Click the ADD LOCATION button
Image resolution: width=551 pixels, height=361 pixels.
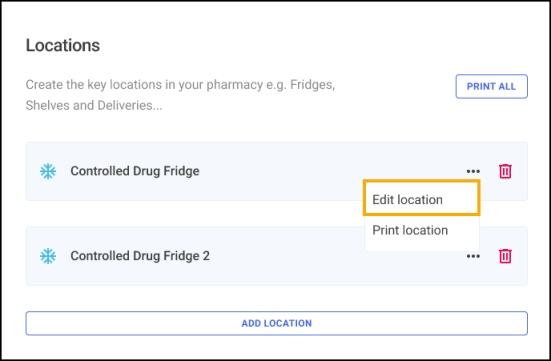coord(276,323)
